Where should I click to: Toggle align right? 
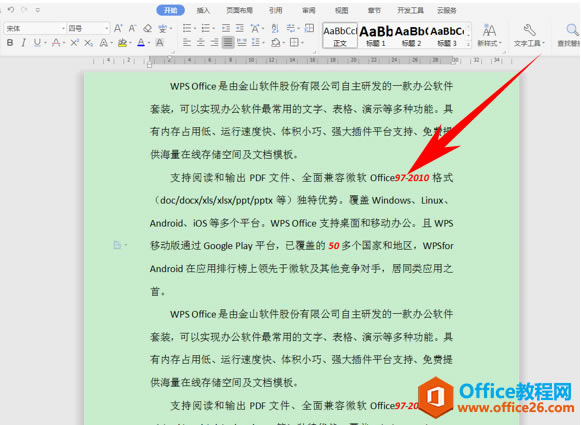click(x=214, y=43)
